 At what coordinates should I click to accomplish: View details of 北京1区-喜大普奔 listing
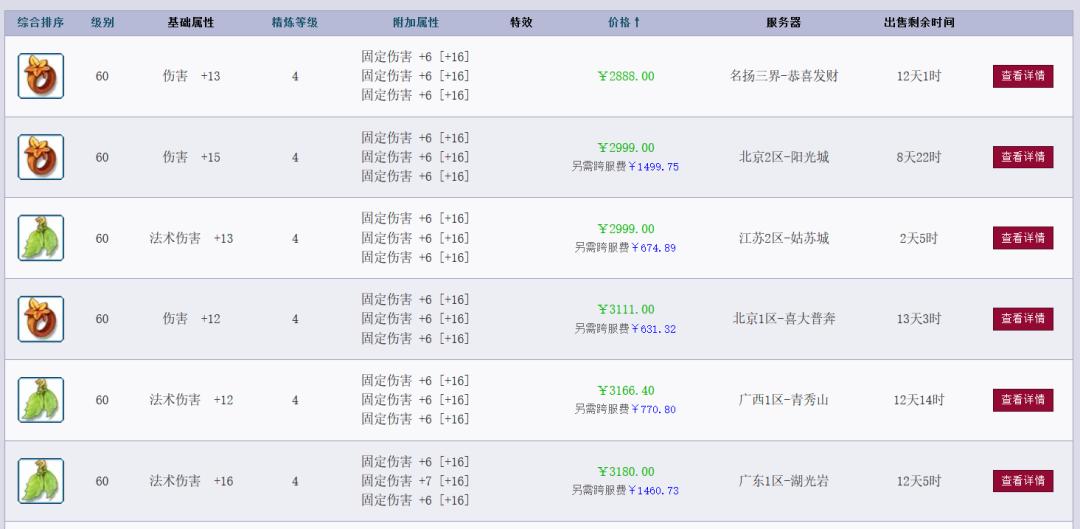tap(1023, 319)
